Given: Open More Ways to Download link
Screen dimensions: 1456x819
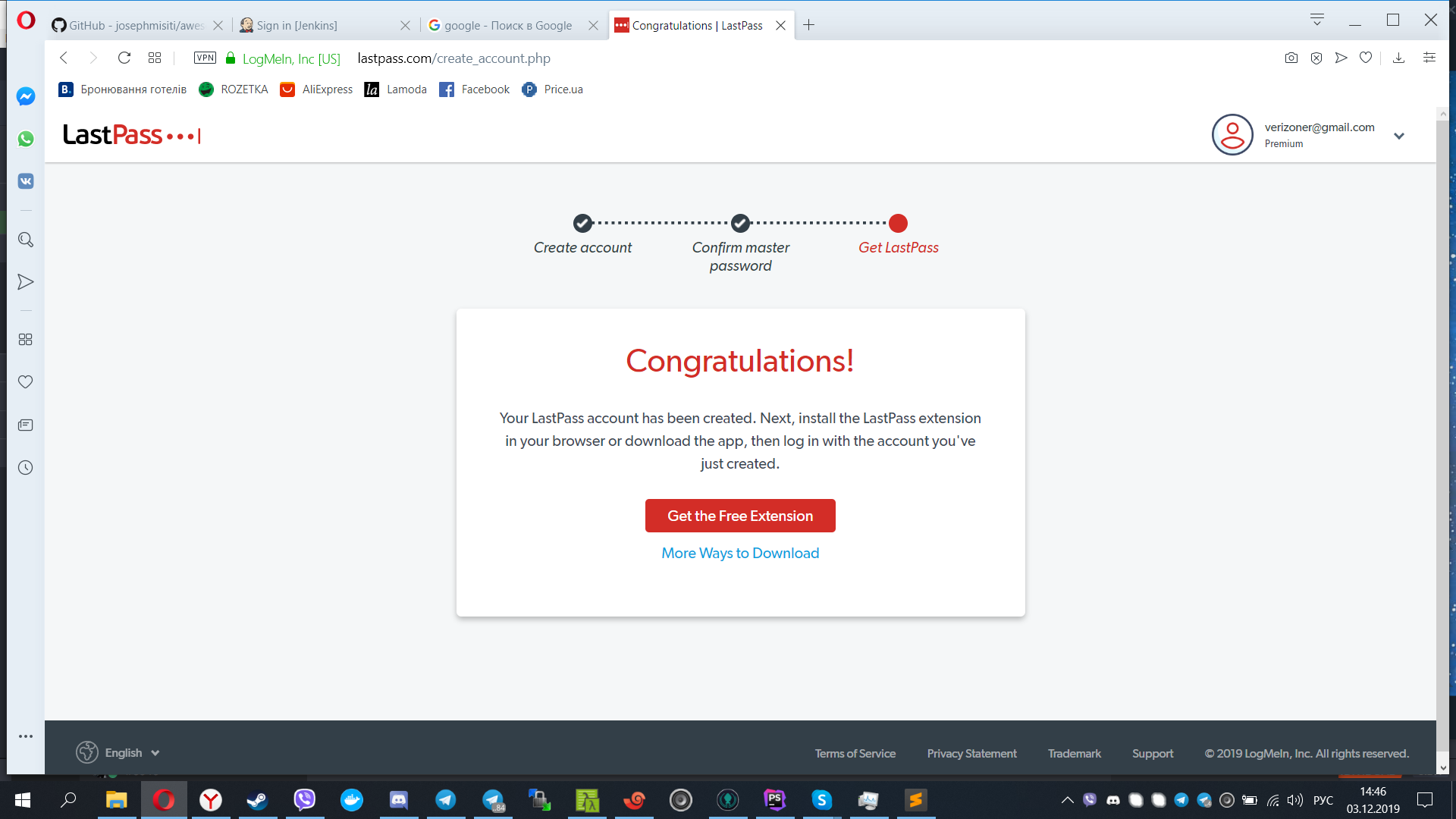Looking at the screenshot, I should click(x=740, y=554).
